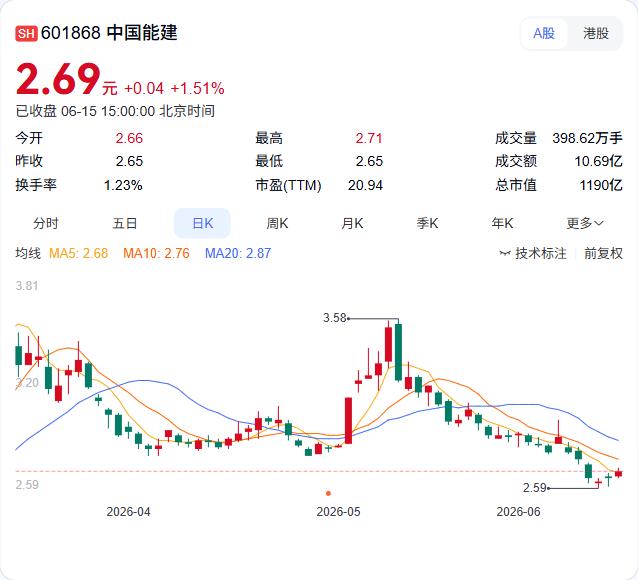Click the 总市值 value 1190亿
The image size is (638, 580).
pos(601,185)
